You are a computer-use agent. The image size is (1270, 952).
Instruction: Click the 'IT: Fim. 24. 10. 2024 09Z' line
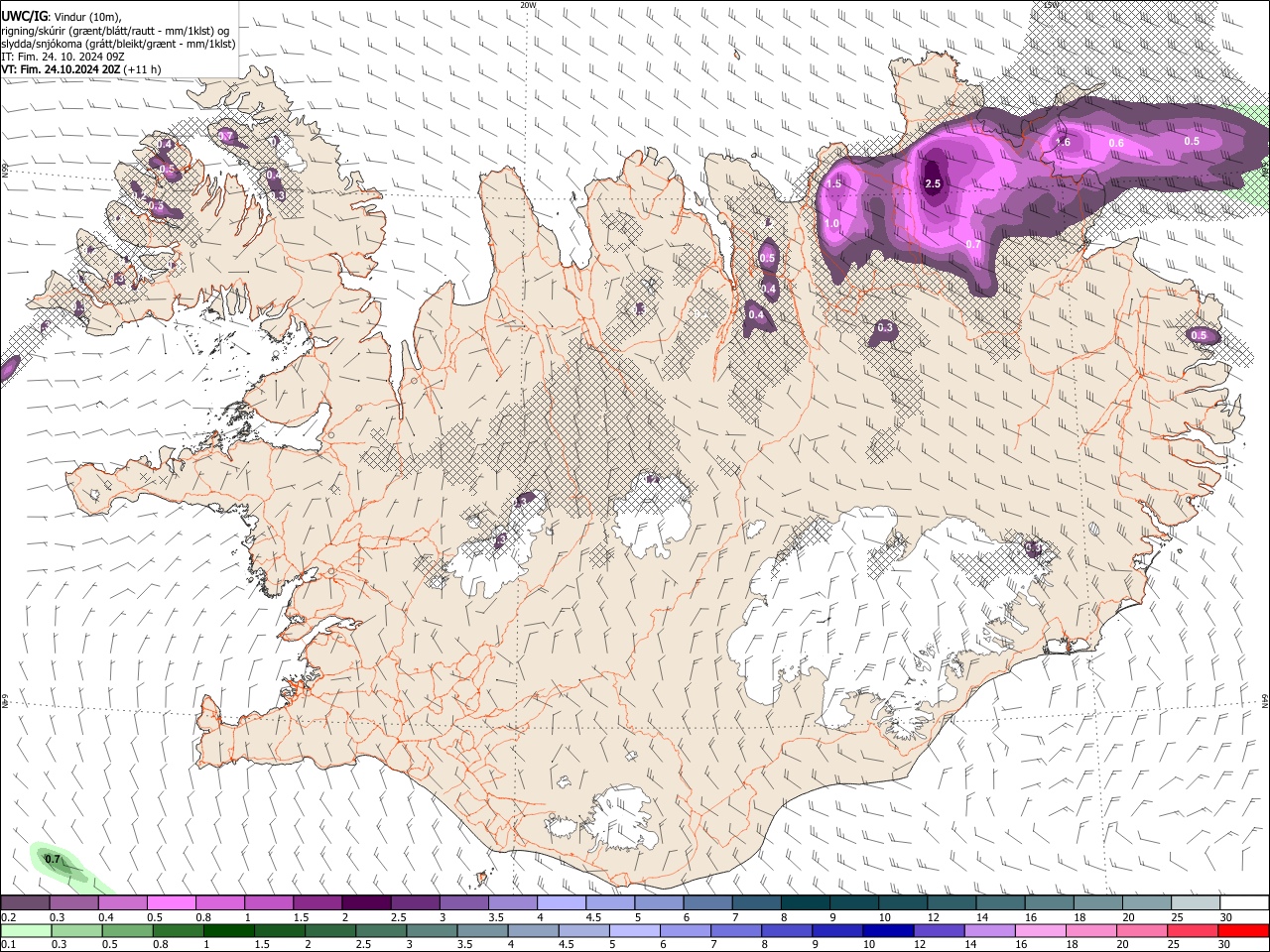(63, 57)
